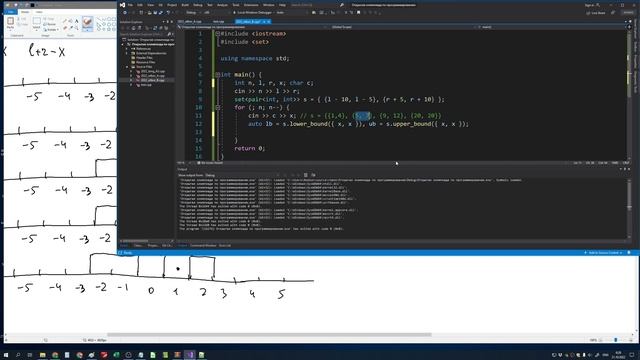The image size is (640, 360).
Task: Switch to the Command Window tab
Action: tap(203, 246)
